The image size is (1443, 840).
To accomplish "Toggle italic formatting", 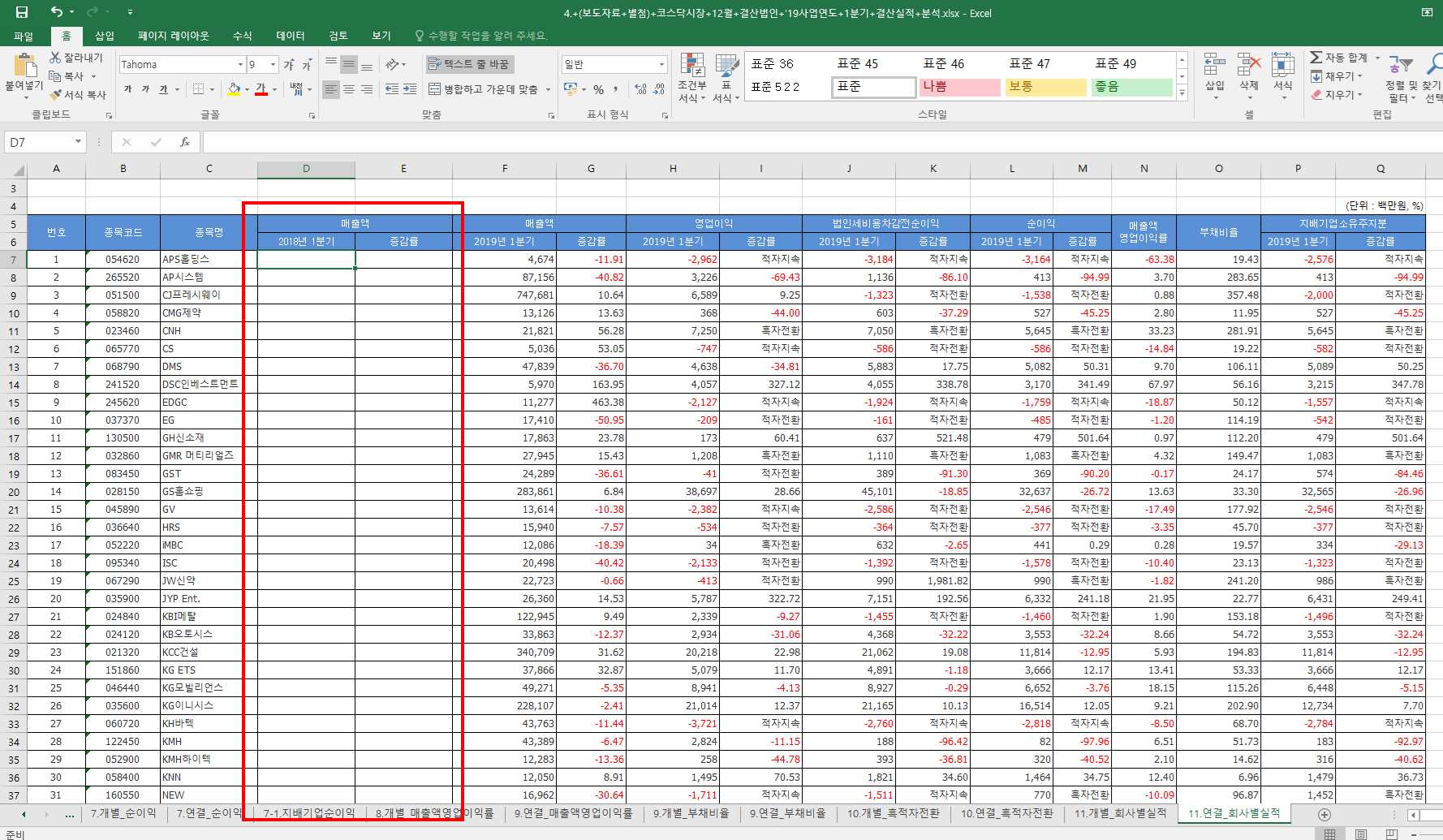I will (x=145, y=89).
